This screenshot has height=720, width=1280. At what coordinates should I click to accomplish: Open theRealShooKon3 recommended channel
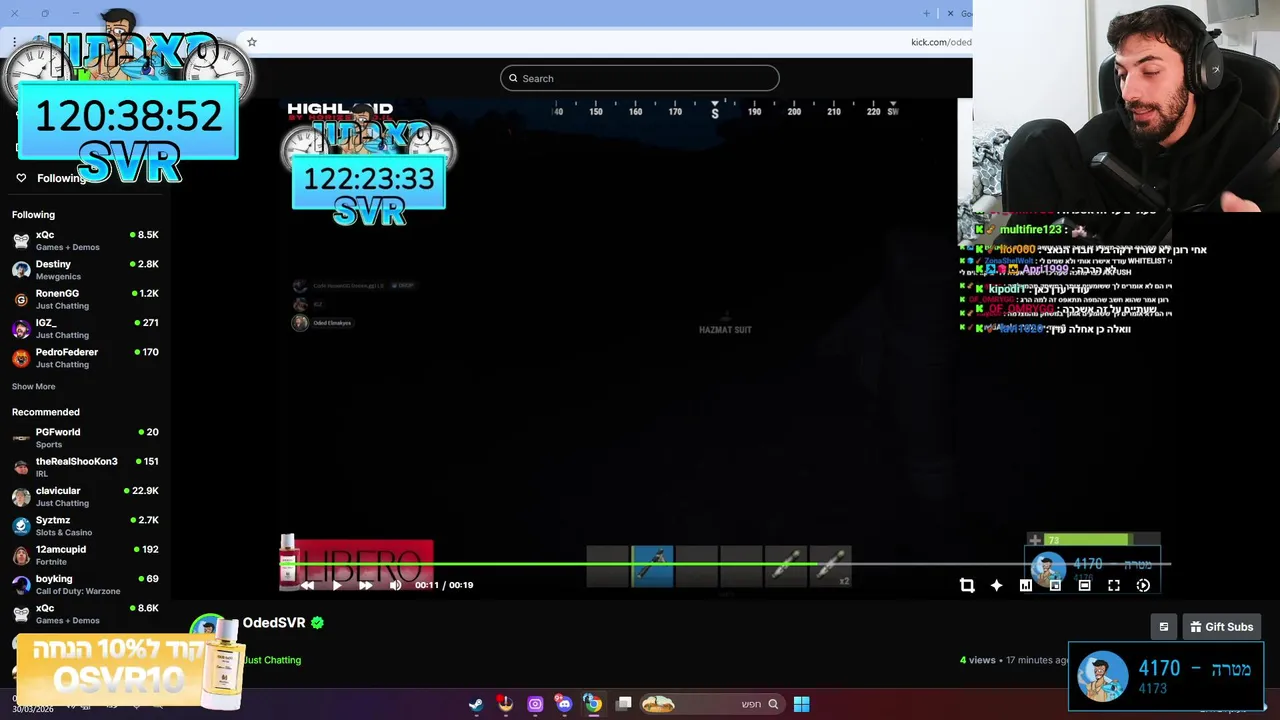point(85,467)
